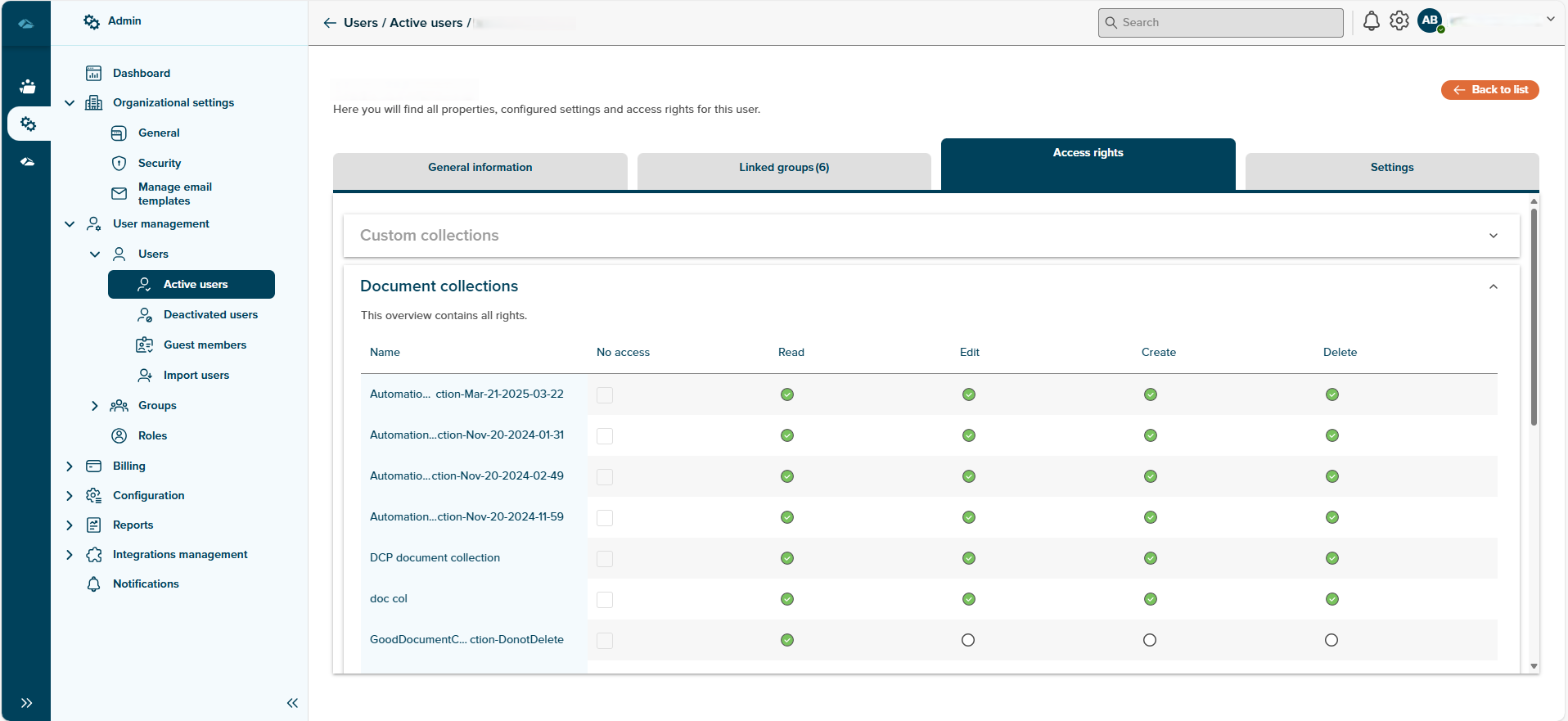Click the Billing card icon
1568x721 pixels.
(x=94, y=466)
